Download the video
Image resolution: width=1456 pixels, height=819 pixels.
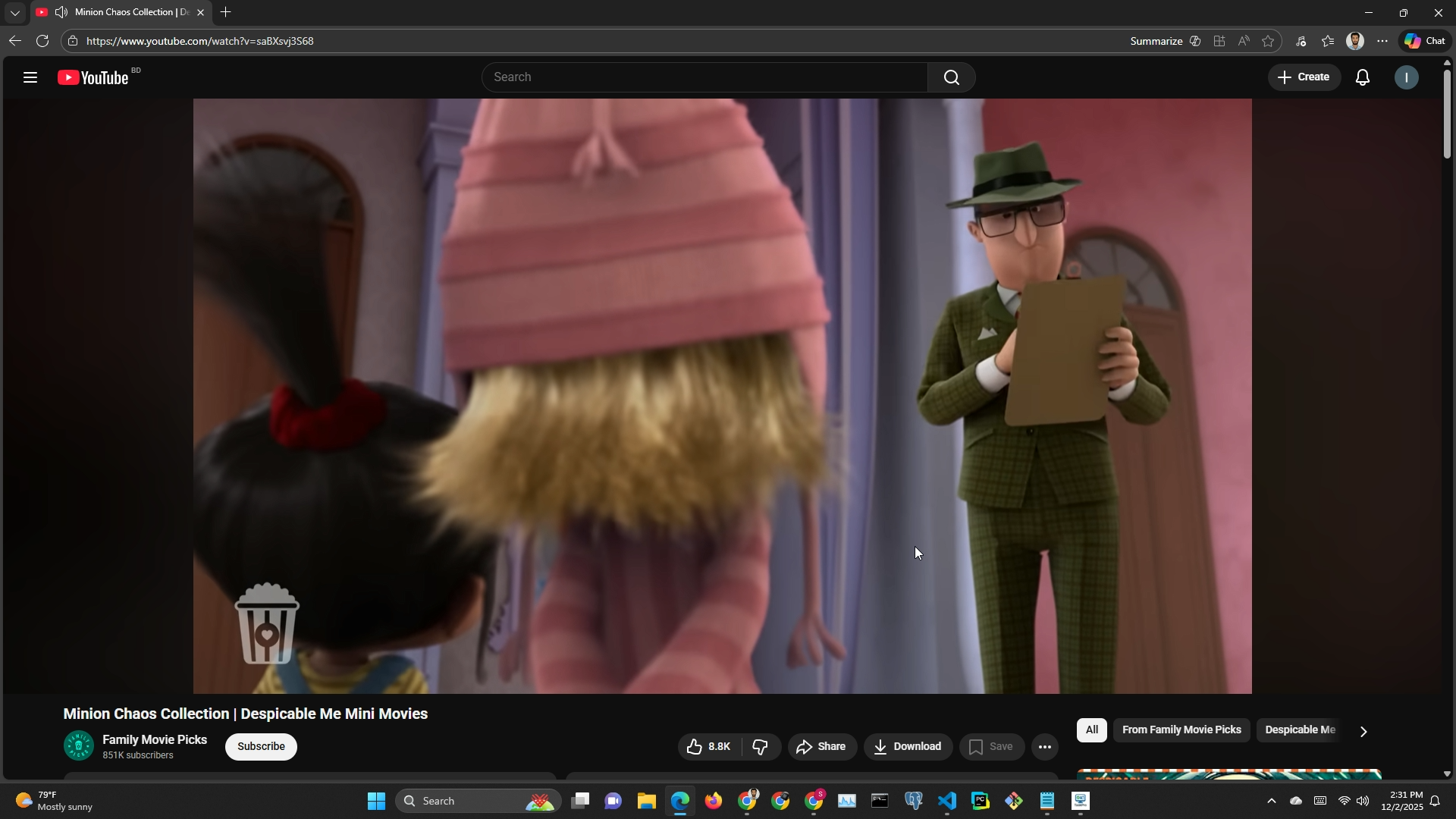[908, 748]
